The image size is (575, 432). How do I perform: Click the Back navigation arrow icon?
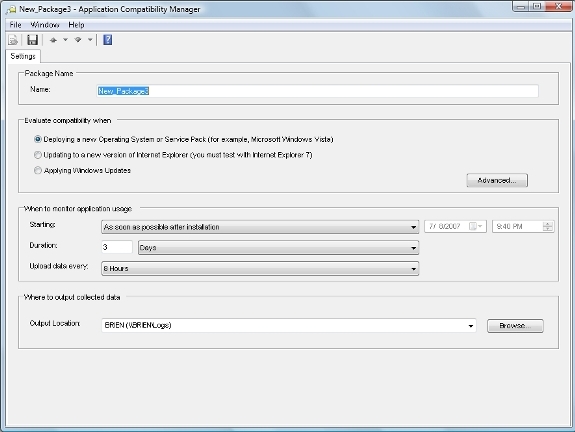53,40
